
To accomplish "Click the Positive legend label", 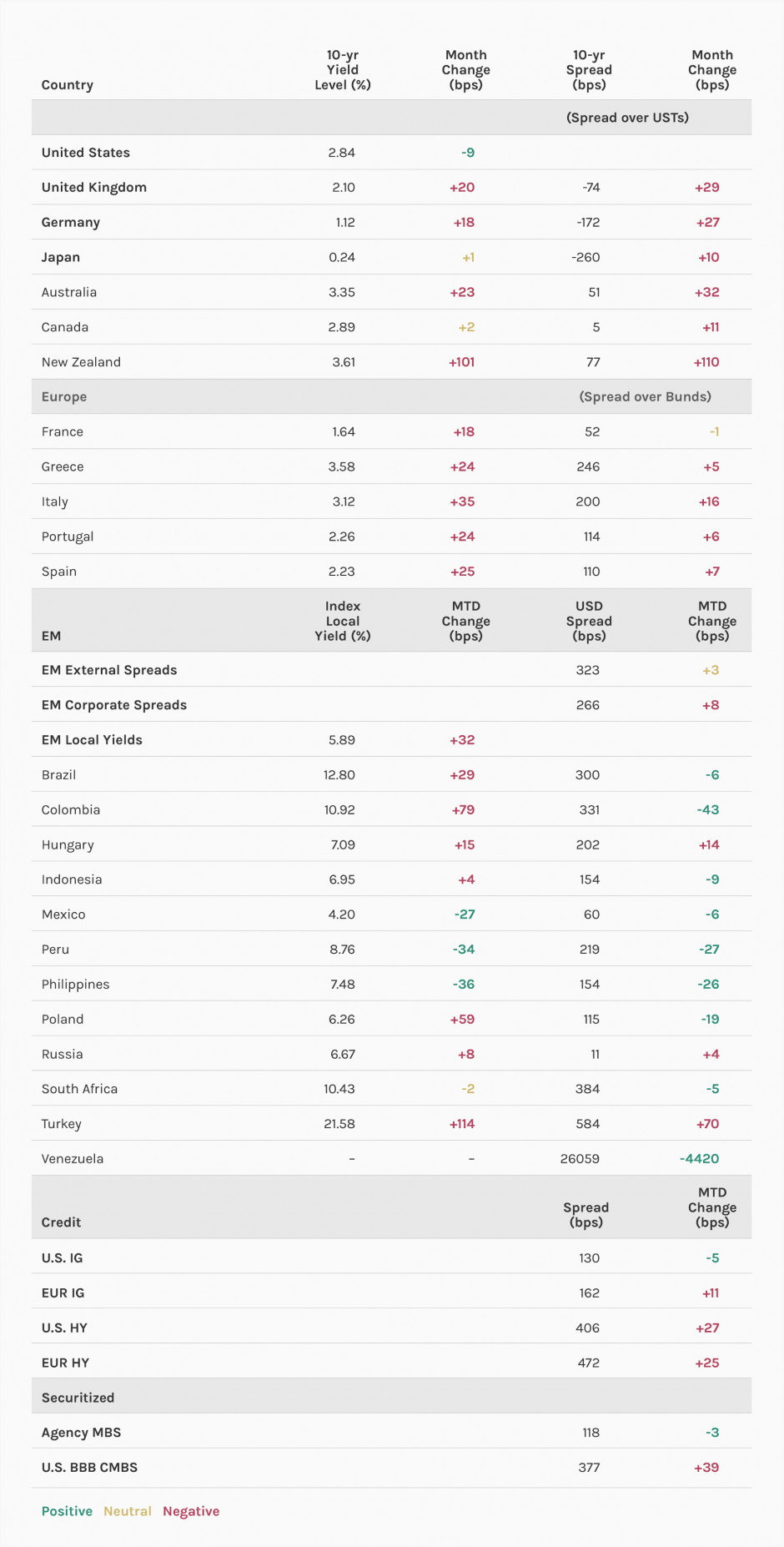I will click(67, 1511).
